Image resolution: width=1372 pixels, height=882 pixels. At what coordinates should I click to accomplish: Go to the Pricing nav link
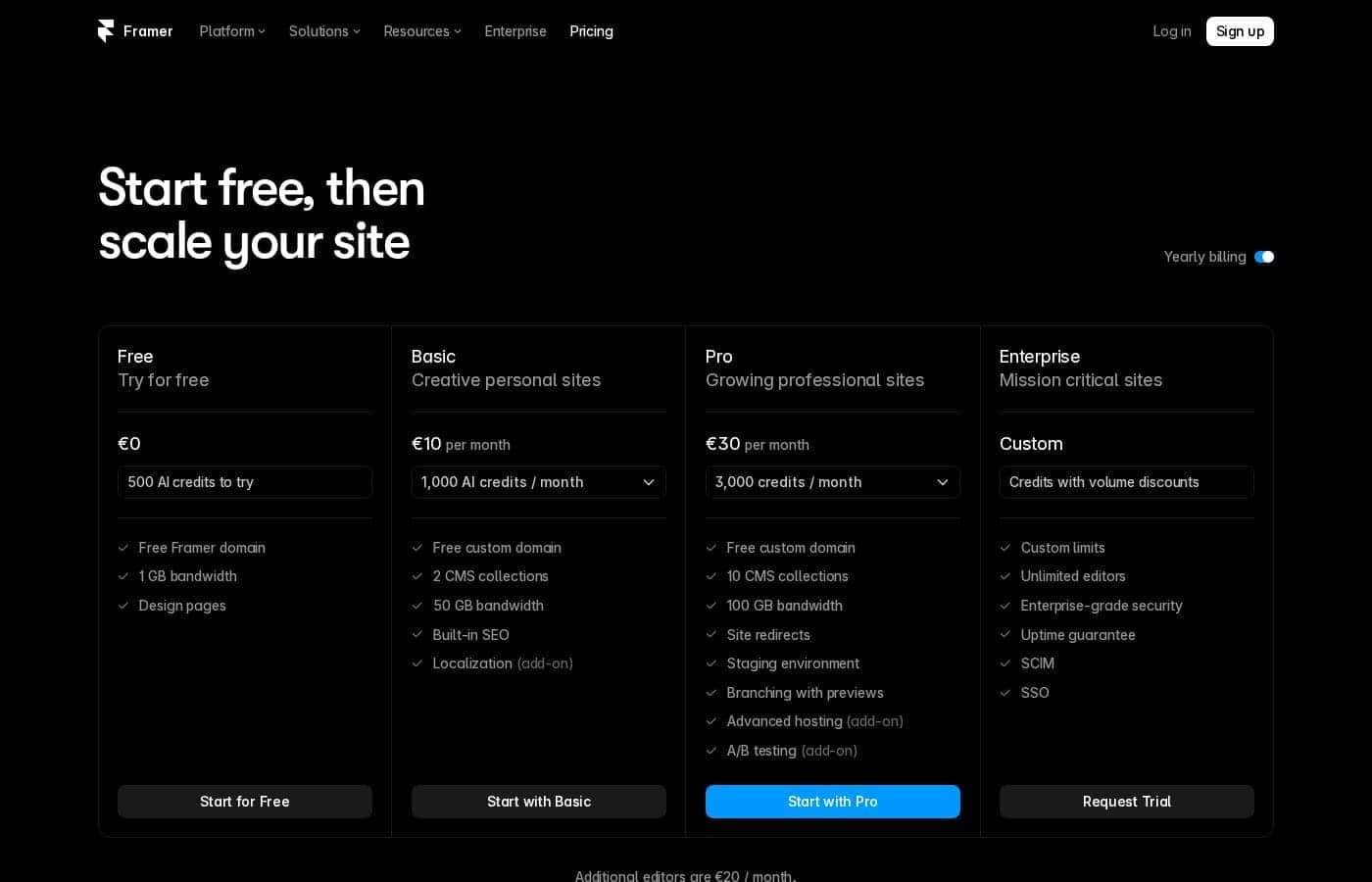click(592, 31)
